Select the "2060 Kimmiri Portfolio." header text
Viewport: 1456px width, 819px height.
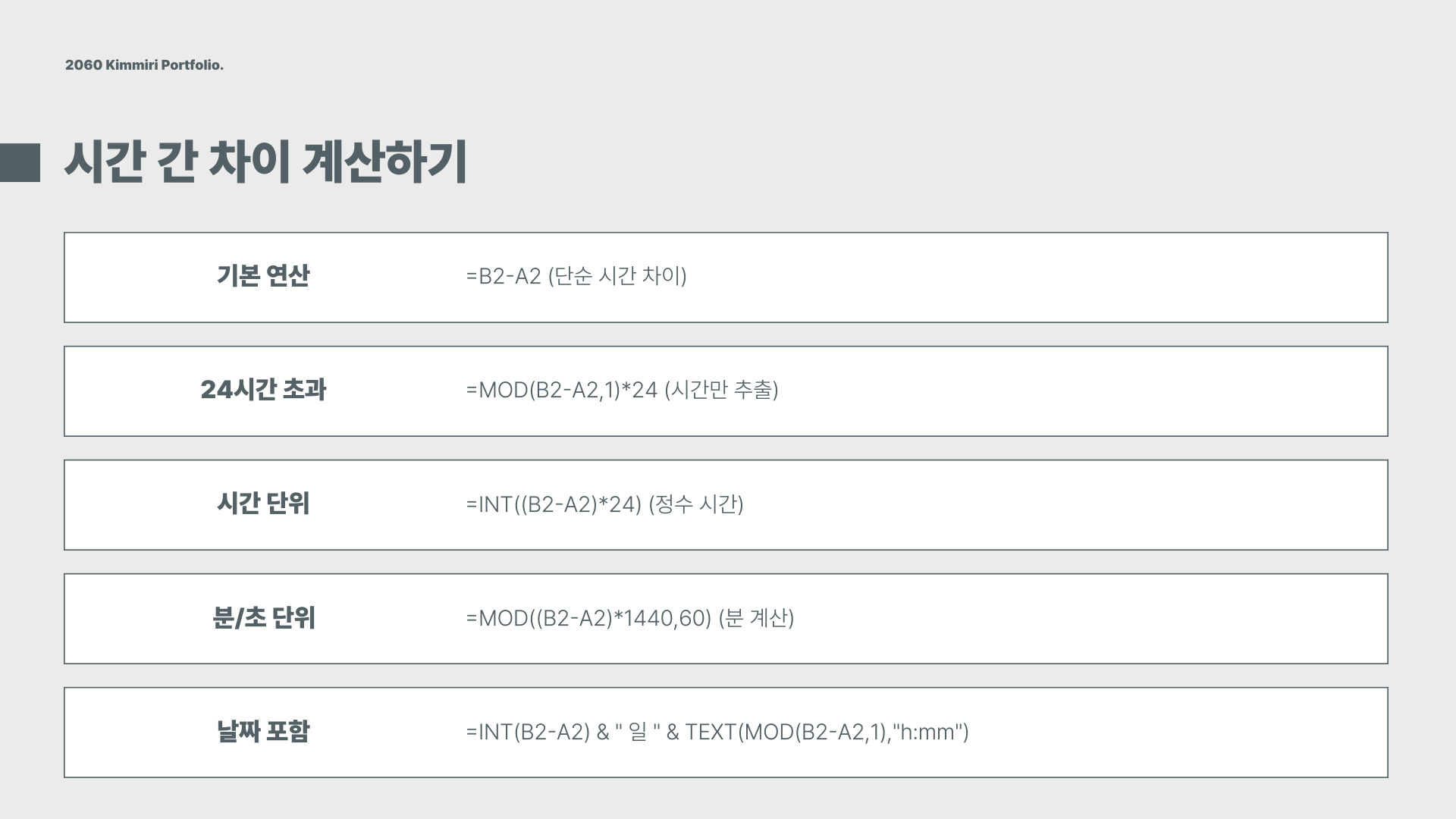144,65
